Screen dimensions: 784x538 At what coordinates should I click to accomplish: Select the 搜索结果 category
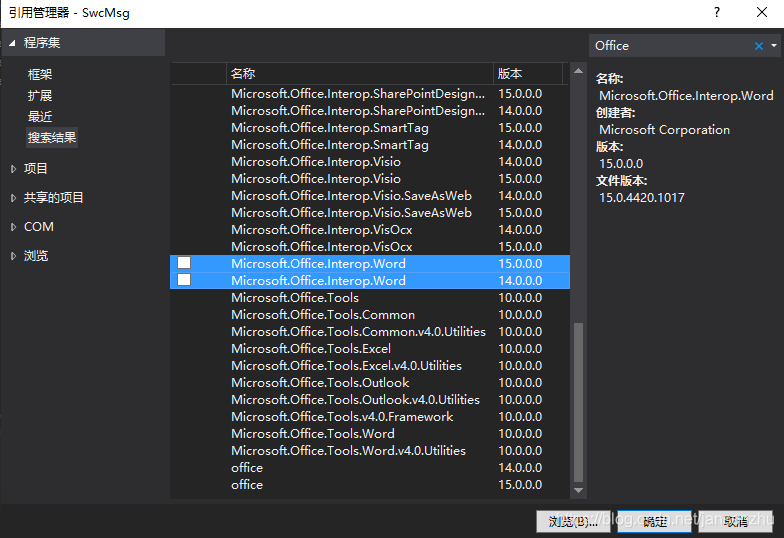(52, 138)
